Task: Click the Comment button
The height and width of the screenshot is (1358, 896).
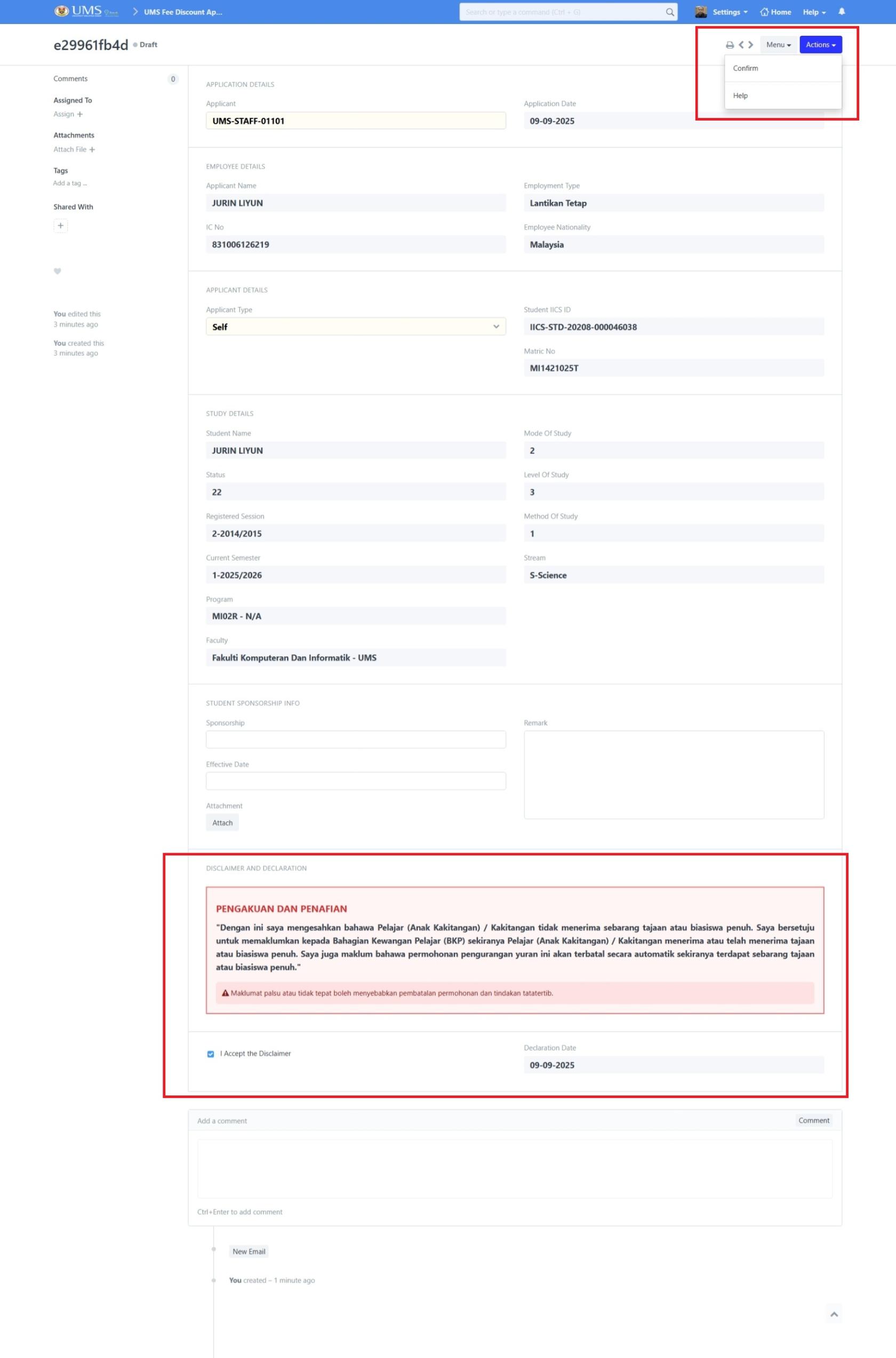Action: click(x=813, y=1120)
